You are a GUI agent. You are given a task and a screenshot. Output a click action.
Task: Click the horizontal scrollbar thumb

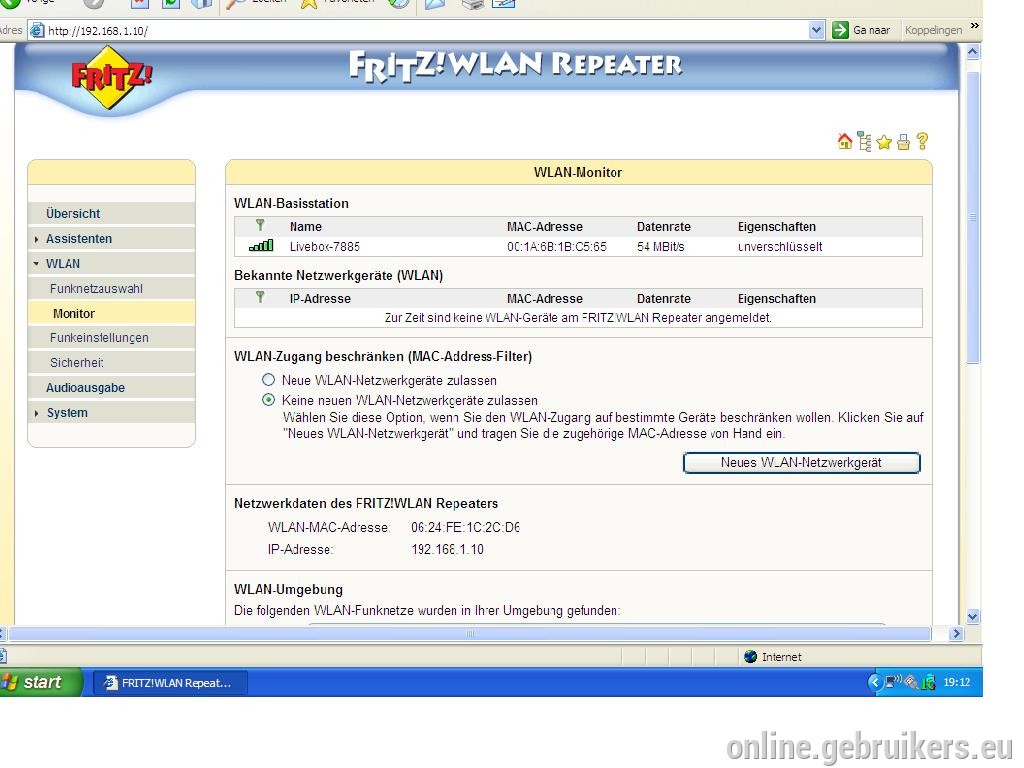[470, 633]
